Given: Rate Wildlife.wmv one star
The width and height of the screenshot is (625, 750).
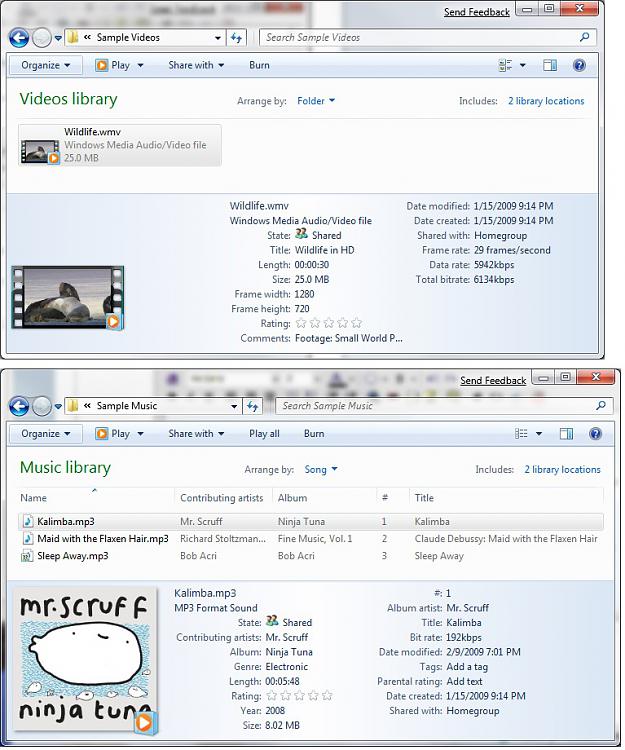Looking at the screenshot, I should coord(301,323).
